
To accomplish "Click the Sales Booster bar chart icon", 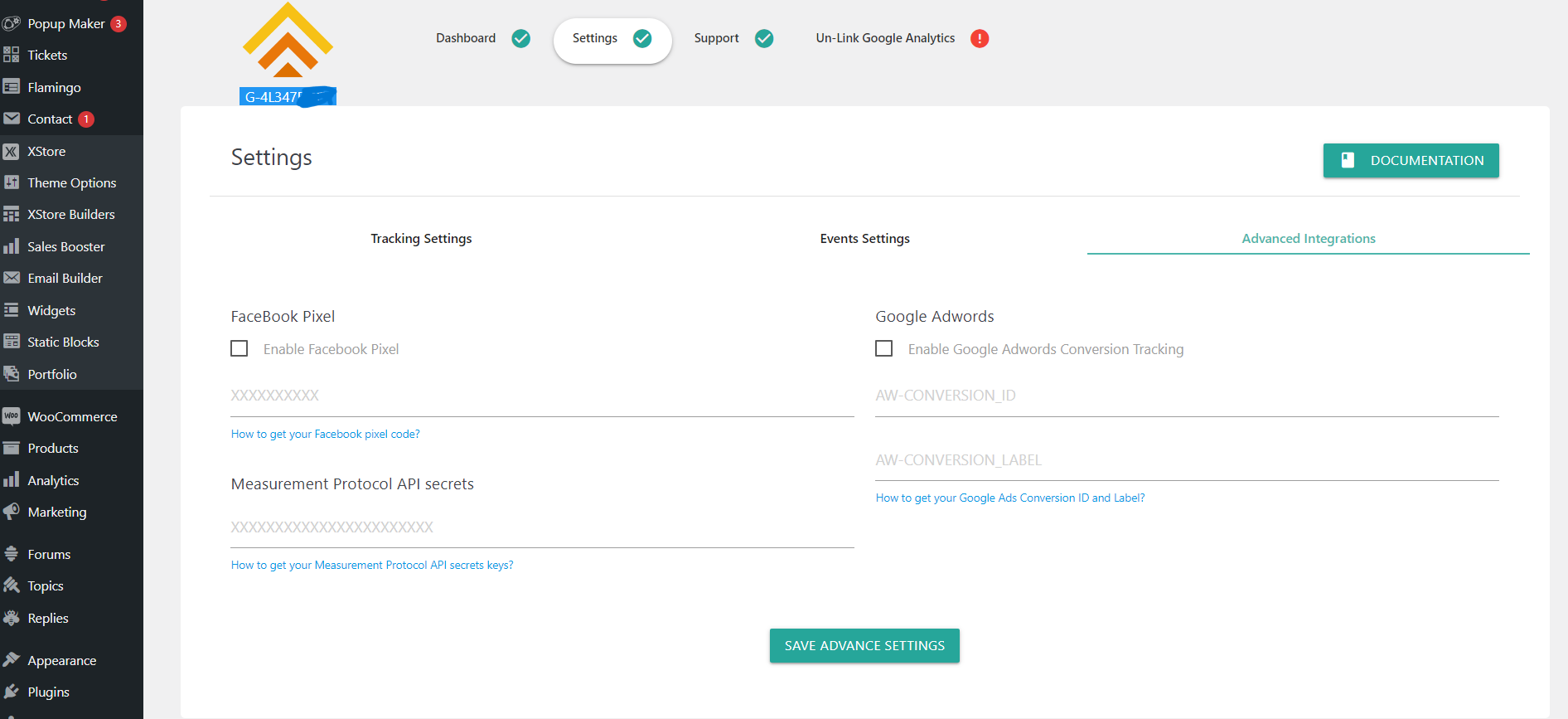I will 12,246.
